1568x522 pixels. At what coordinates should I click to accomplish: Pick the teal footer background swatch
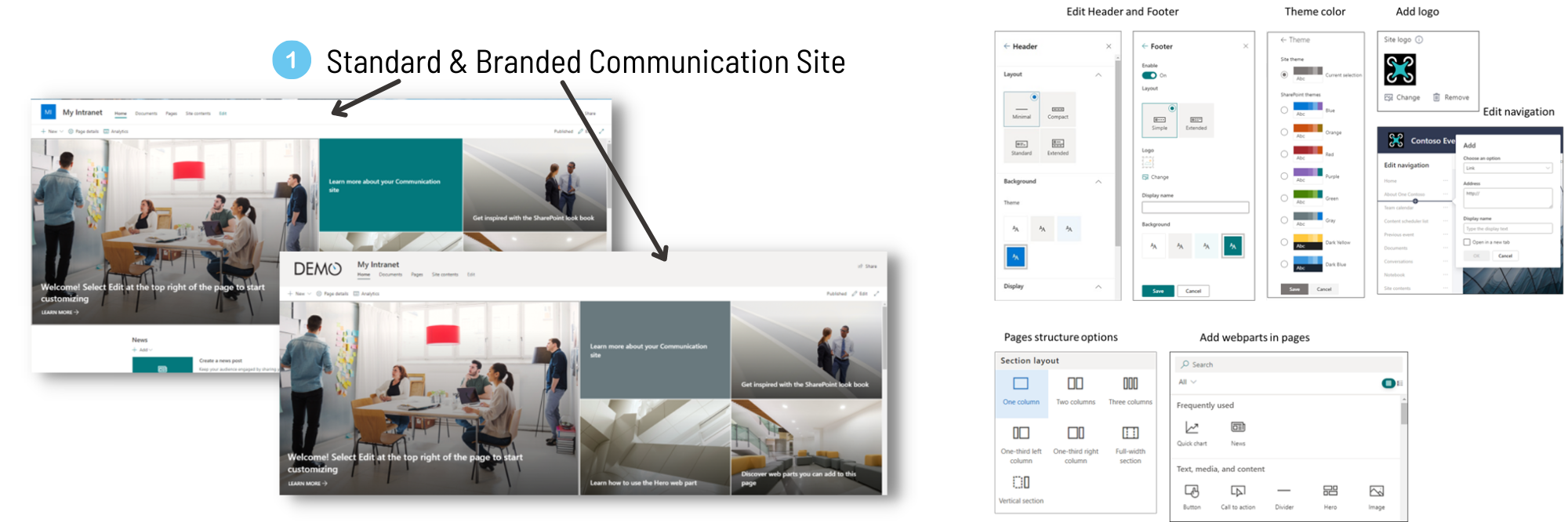coord(1232,246)
